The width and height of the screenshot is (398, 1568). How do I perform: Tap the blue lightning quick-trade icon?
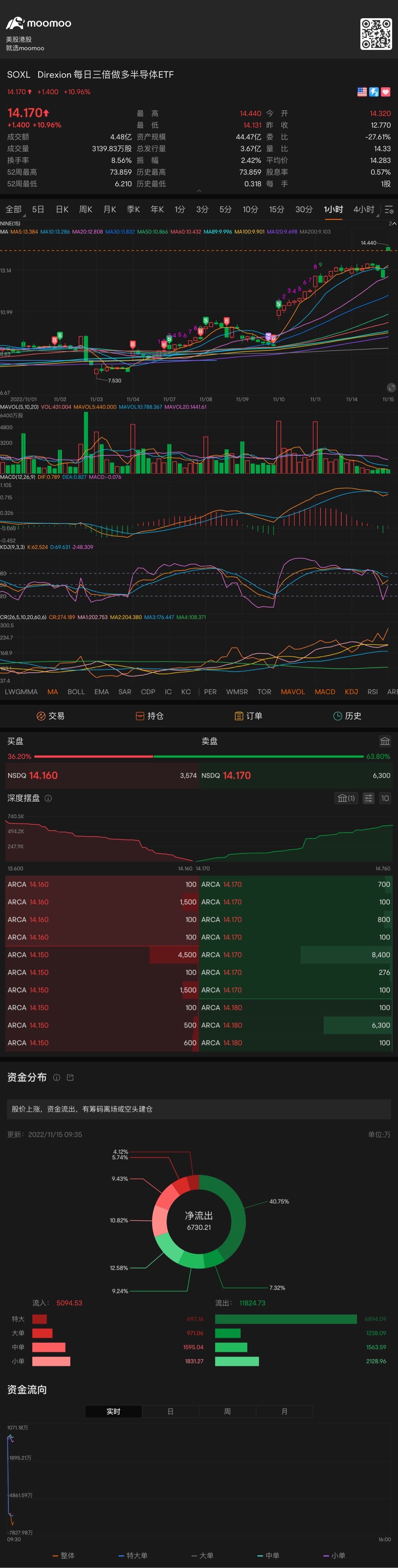[374, 92]
